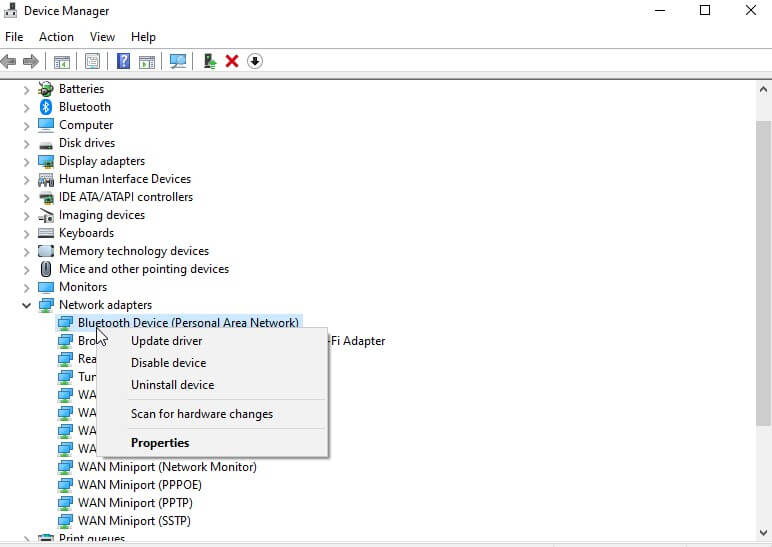Select WAN Miniport (Network Monitor)
This screenshot has height=547, width=772.
coord(167,467)
